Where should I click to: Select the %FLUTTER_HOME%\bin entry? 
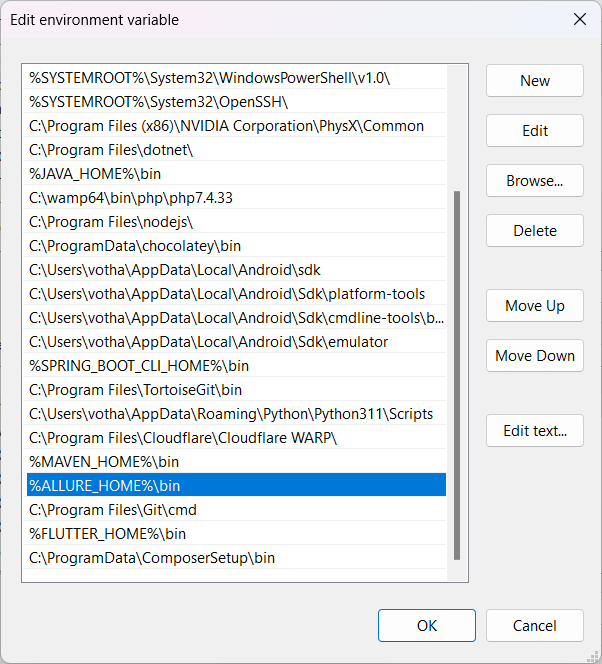[236, 534]
